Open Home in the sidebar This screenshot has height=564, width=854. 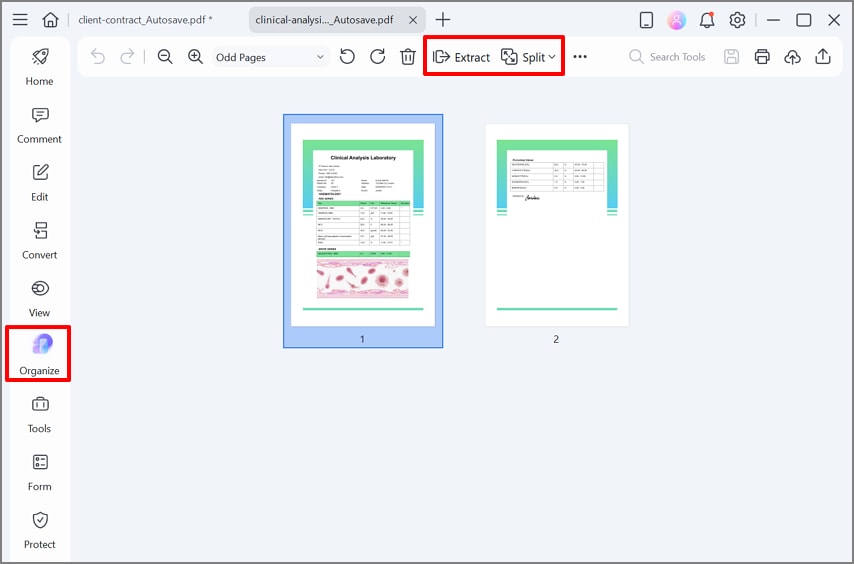click(x=39, y=68)
